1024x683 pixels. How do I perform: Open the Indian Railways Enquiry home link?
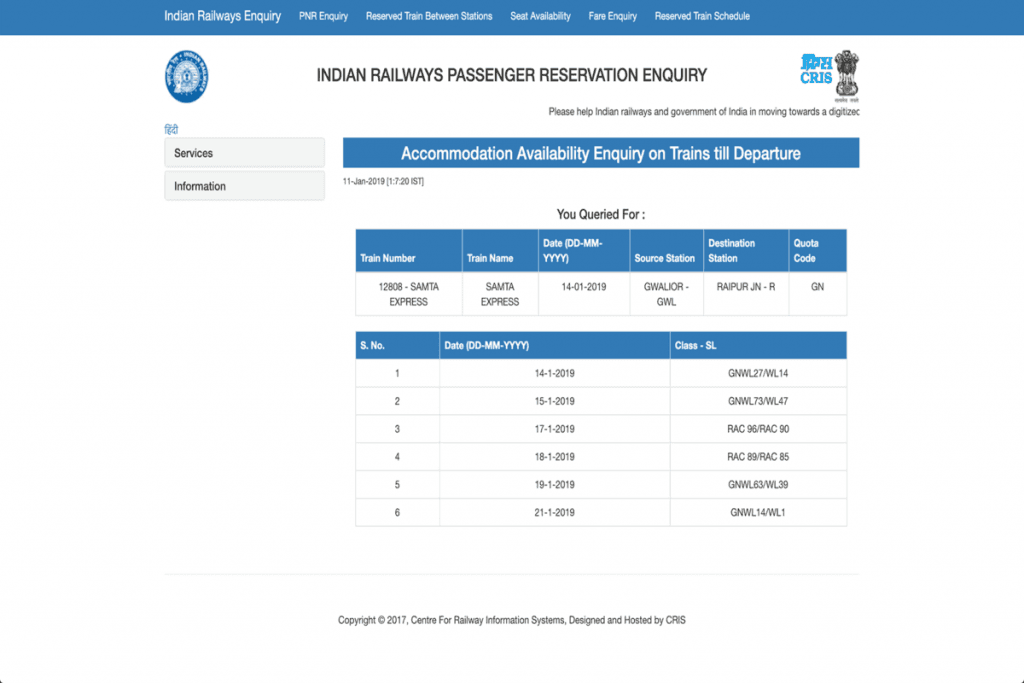point(222,16)
